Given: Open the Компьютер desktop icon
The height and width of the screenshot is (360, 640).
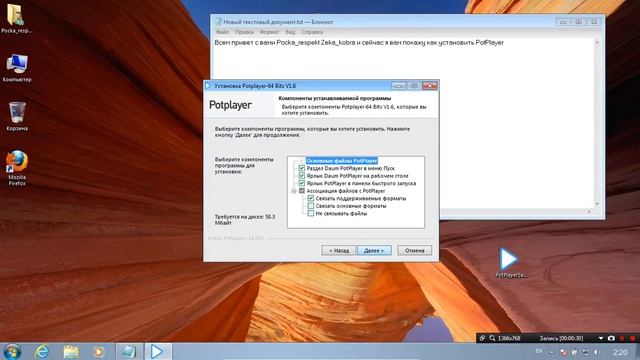Looking at the screenshot, I should click(17, 68).
